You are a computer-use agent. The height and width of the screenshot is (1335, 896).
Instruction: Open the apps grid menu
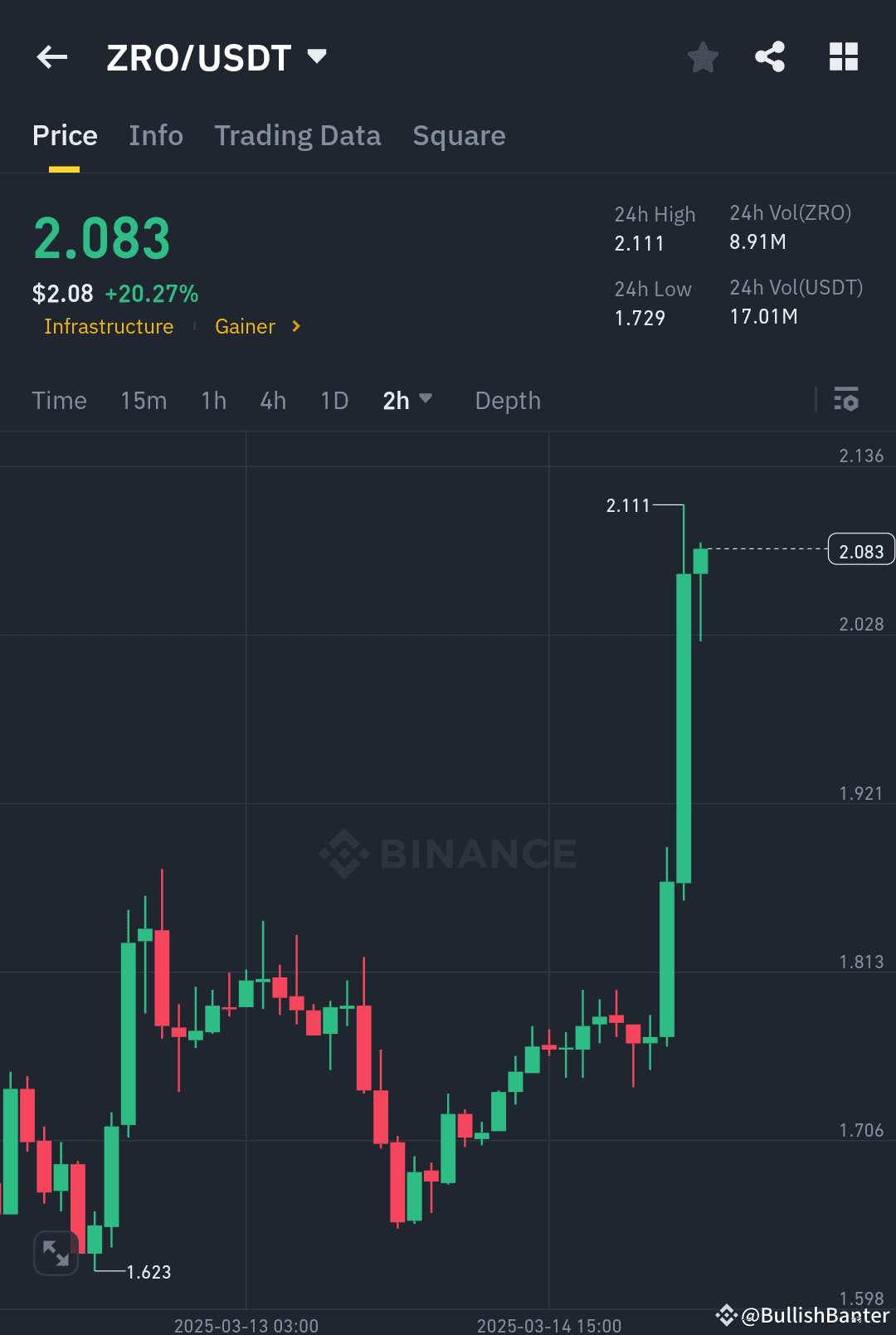844,56
